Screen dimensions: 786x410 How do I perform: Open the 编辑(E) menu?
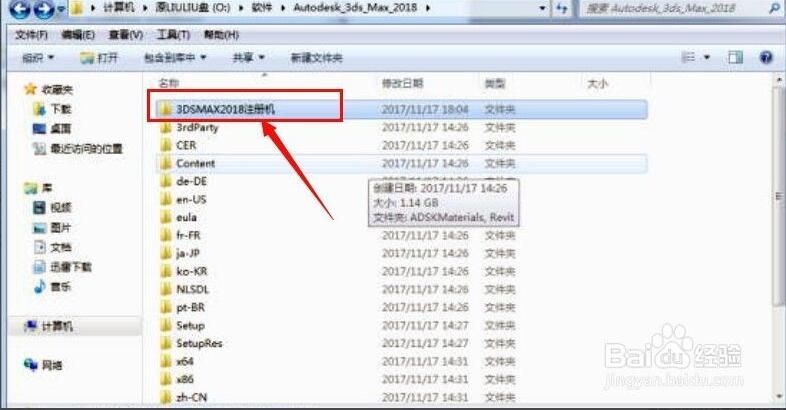point(78,35)
